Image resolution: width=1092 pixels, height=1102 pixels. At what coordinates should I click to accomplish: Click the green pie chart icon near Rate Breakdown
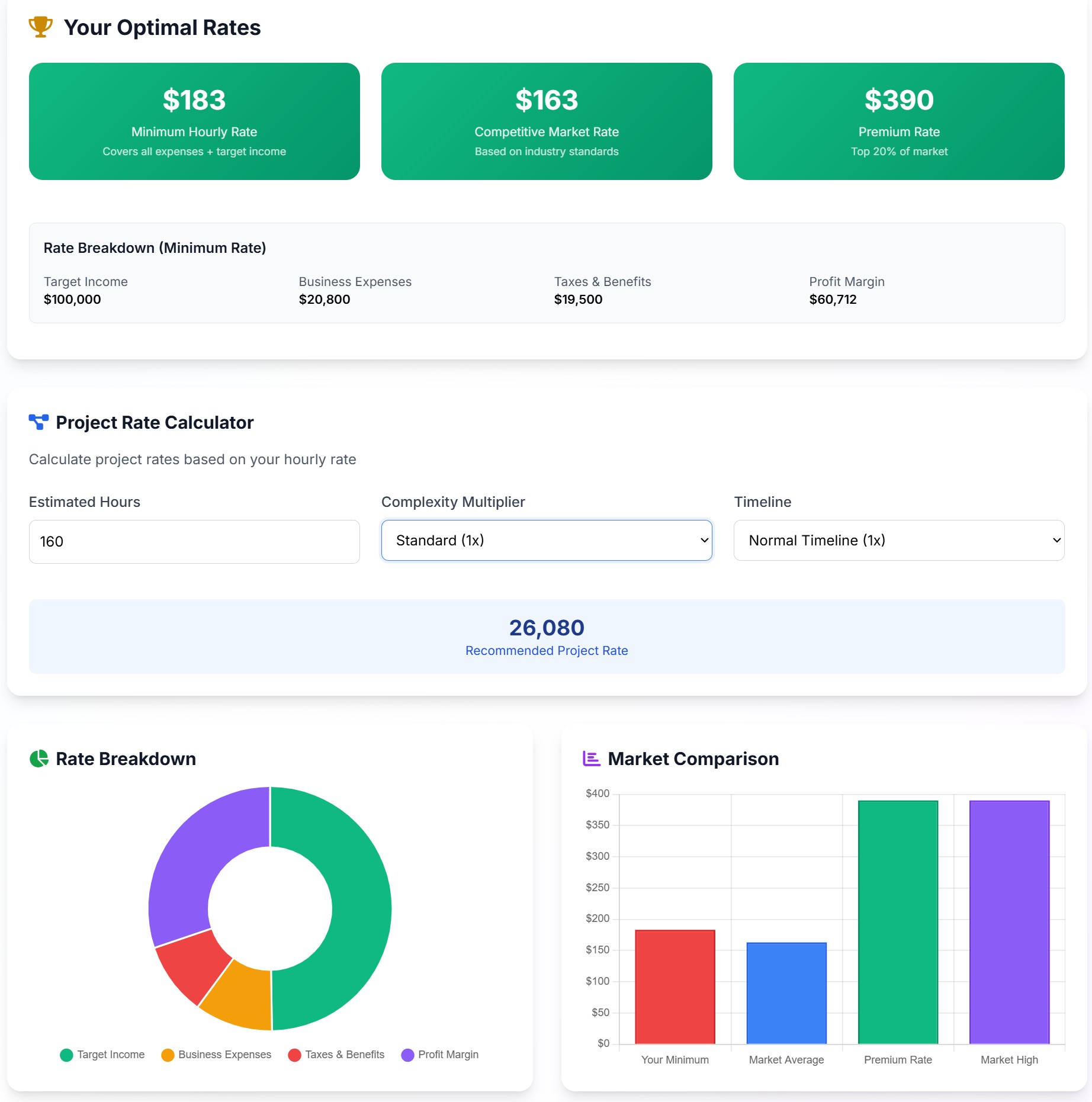click(38, 759)
